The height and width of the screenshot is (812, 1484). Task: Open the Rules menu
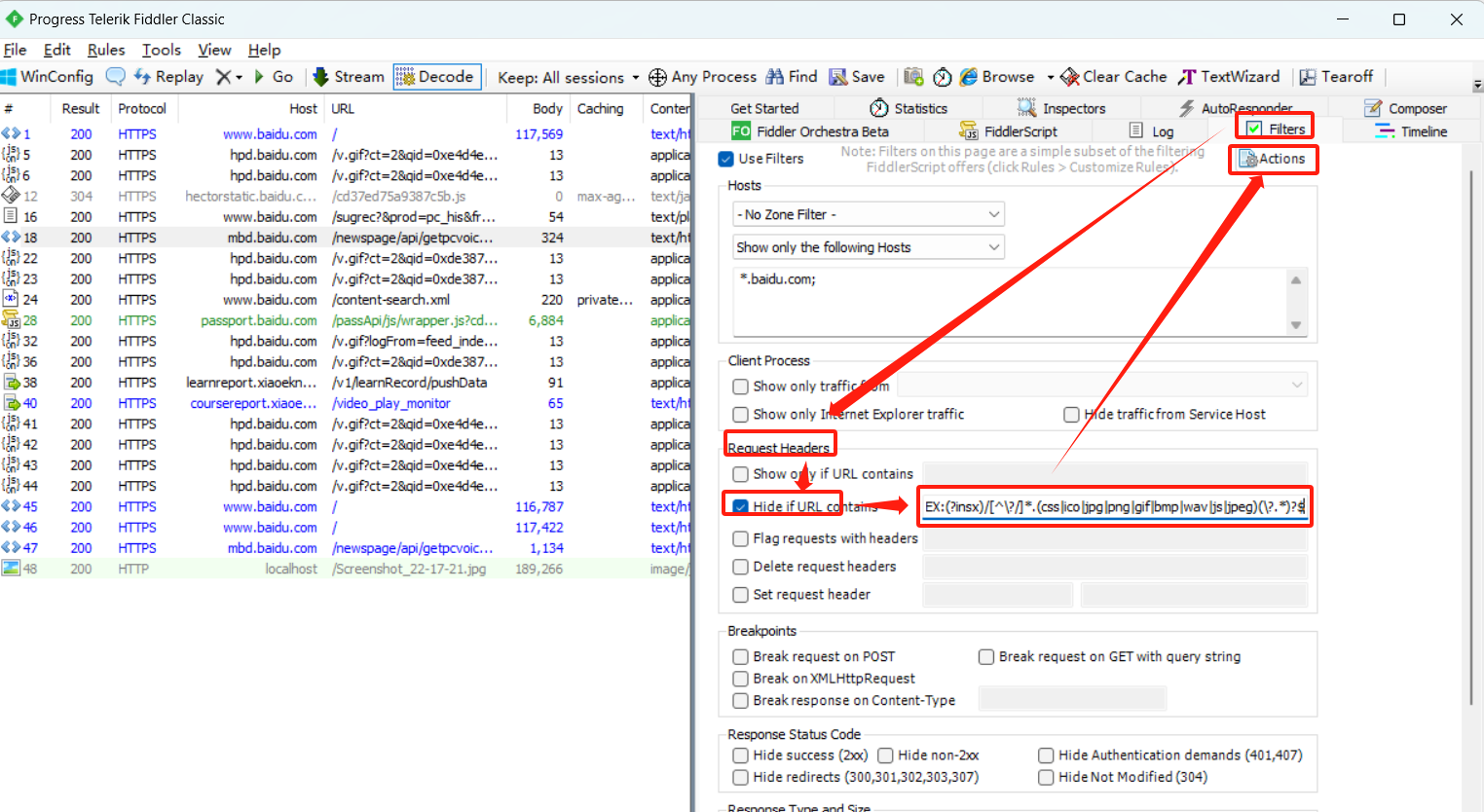pos(106,50)
